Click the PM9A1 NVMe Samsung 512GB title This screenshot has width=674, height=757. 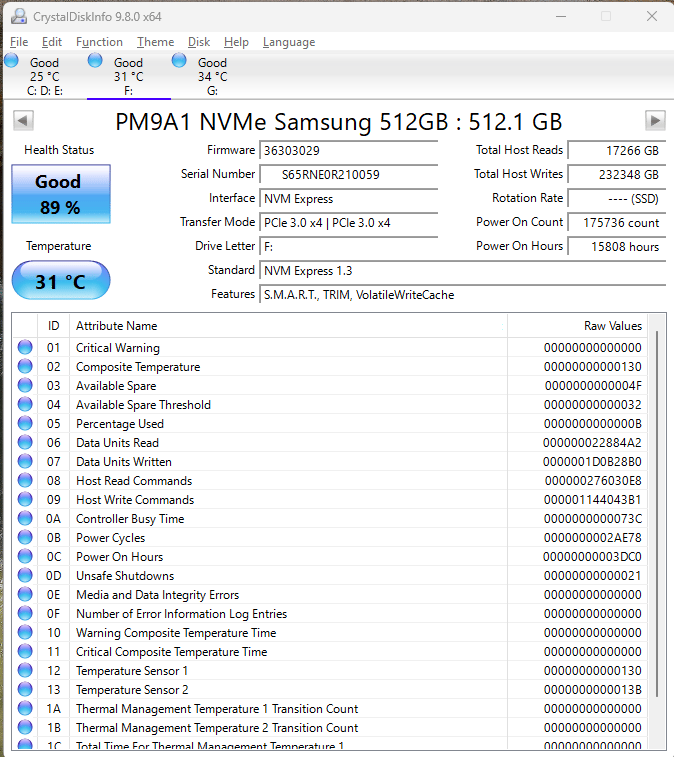(338, 122)
